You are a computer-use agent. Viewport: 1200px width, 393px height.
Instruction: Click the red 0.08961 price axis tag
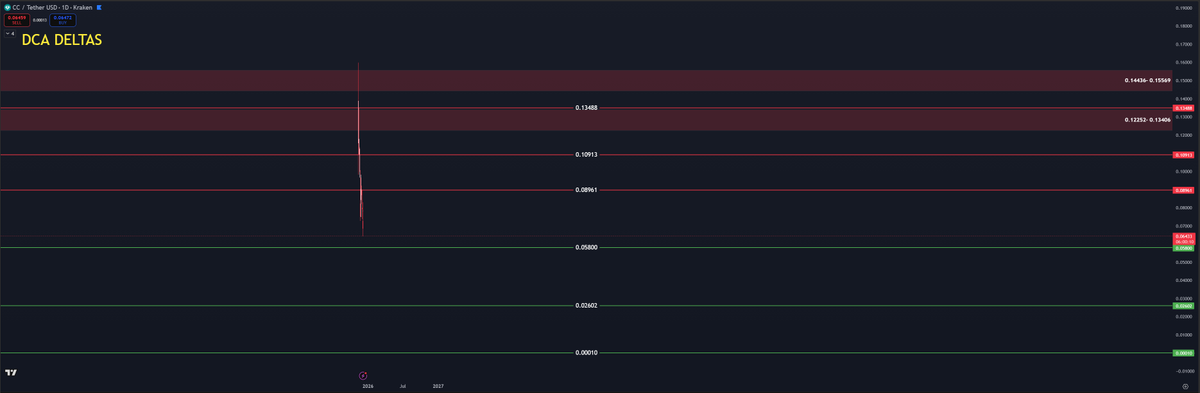pos(1183,190)
